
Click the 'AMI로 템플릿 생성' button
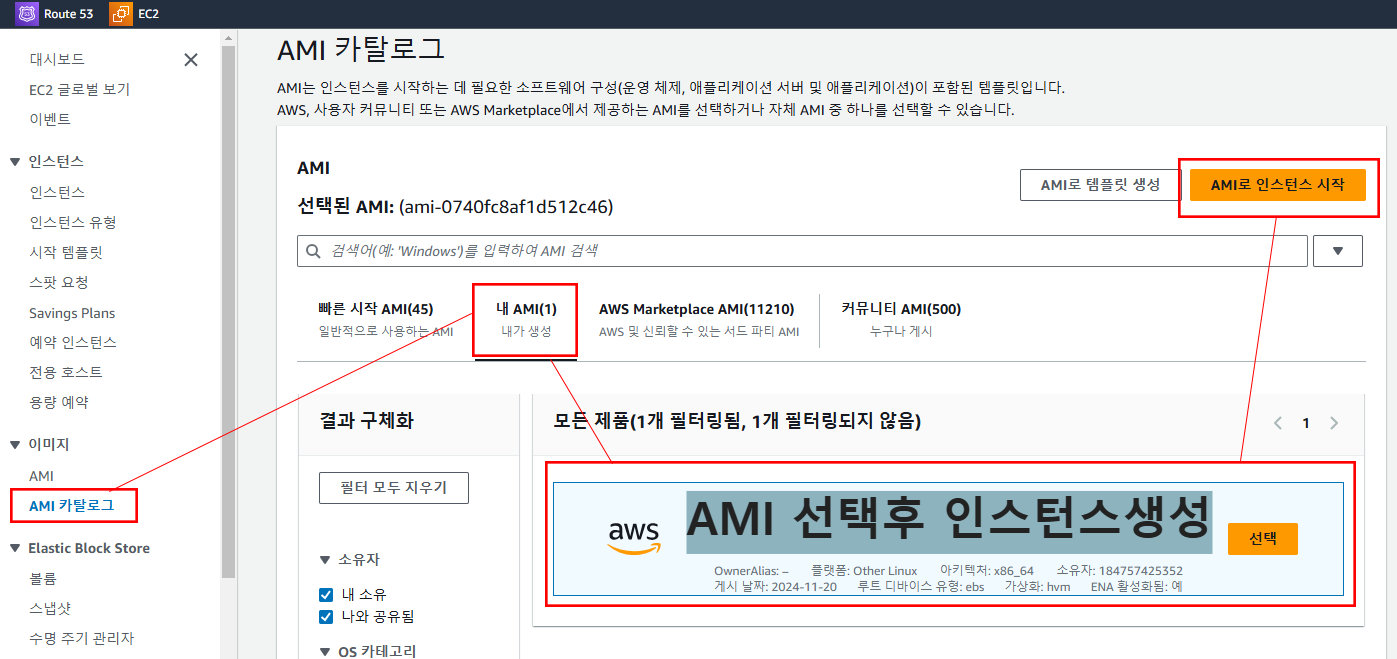pyautogui.click(x=1100, y=185)
